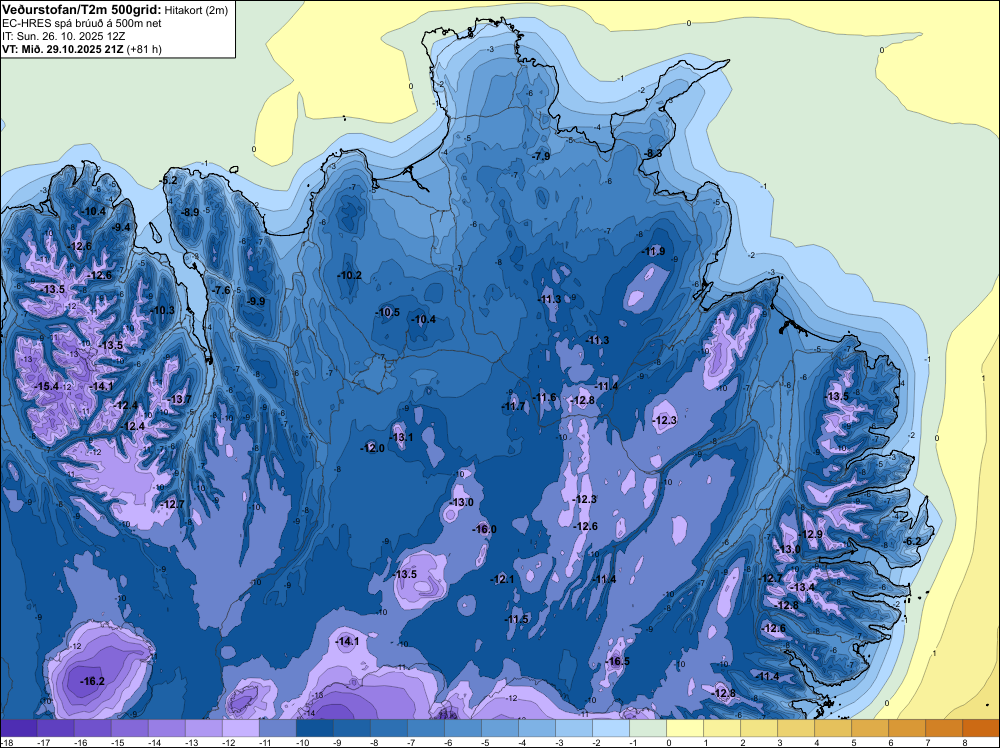Click the -6.2 temperature label
The height and width of the screenshot is (748, 1000).
pyautogui.click(x=913, y=541)
